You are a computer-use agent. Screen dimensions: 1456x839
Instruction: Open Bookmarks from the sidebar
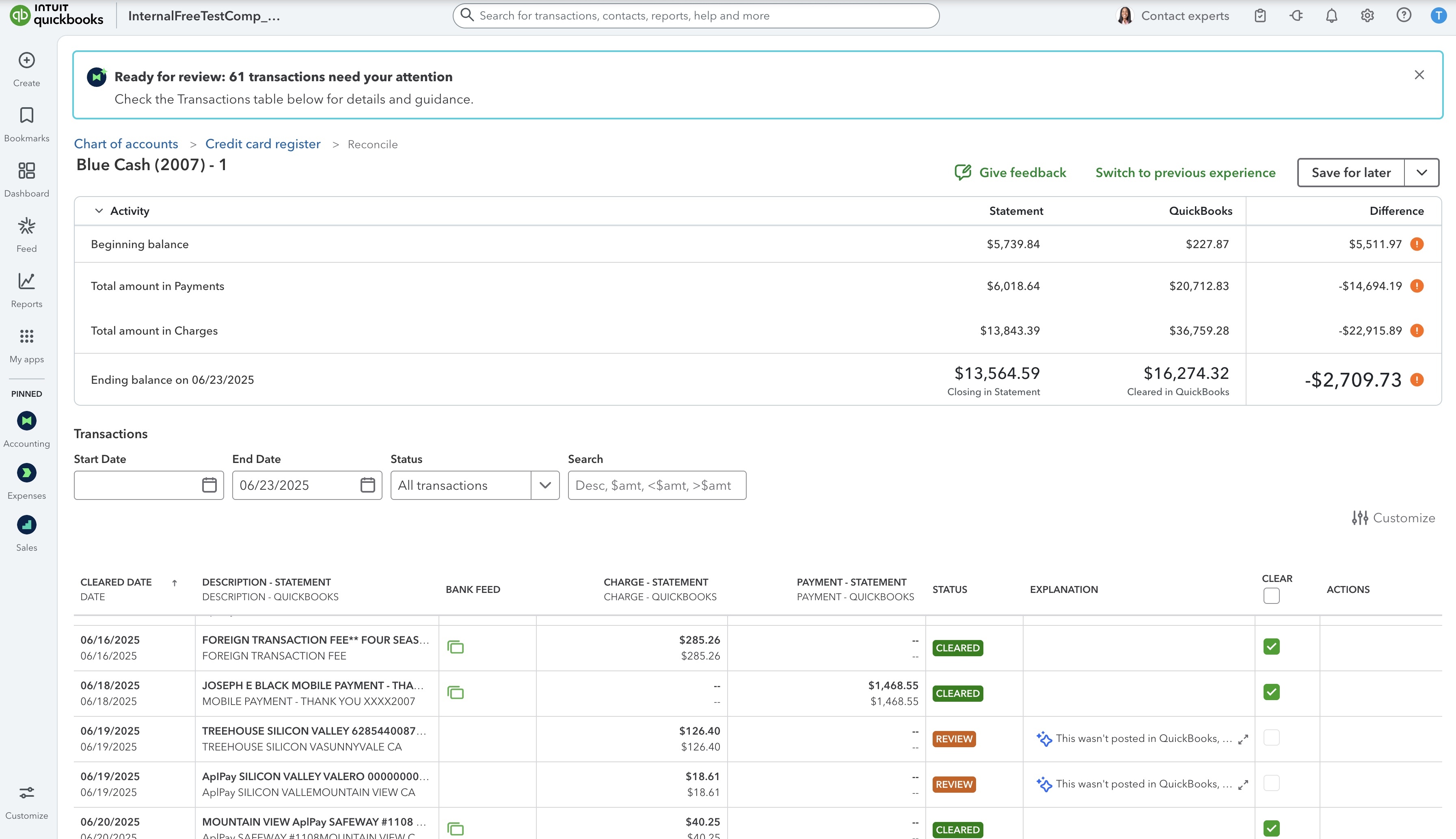pos(26,124)
